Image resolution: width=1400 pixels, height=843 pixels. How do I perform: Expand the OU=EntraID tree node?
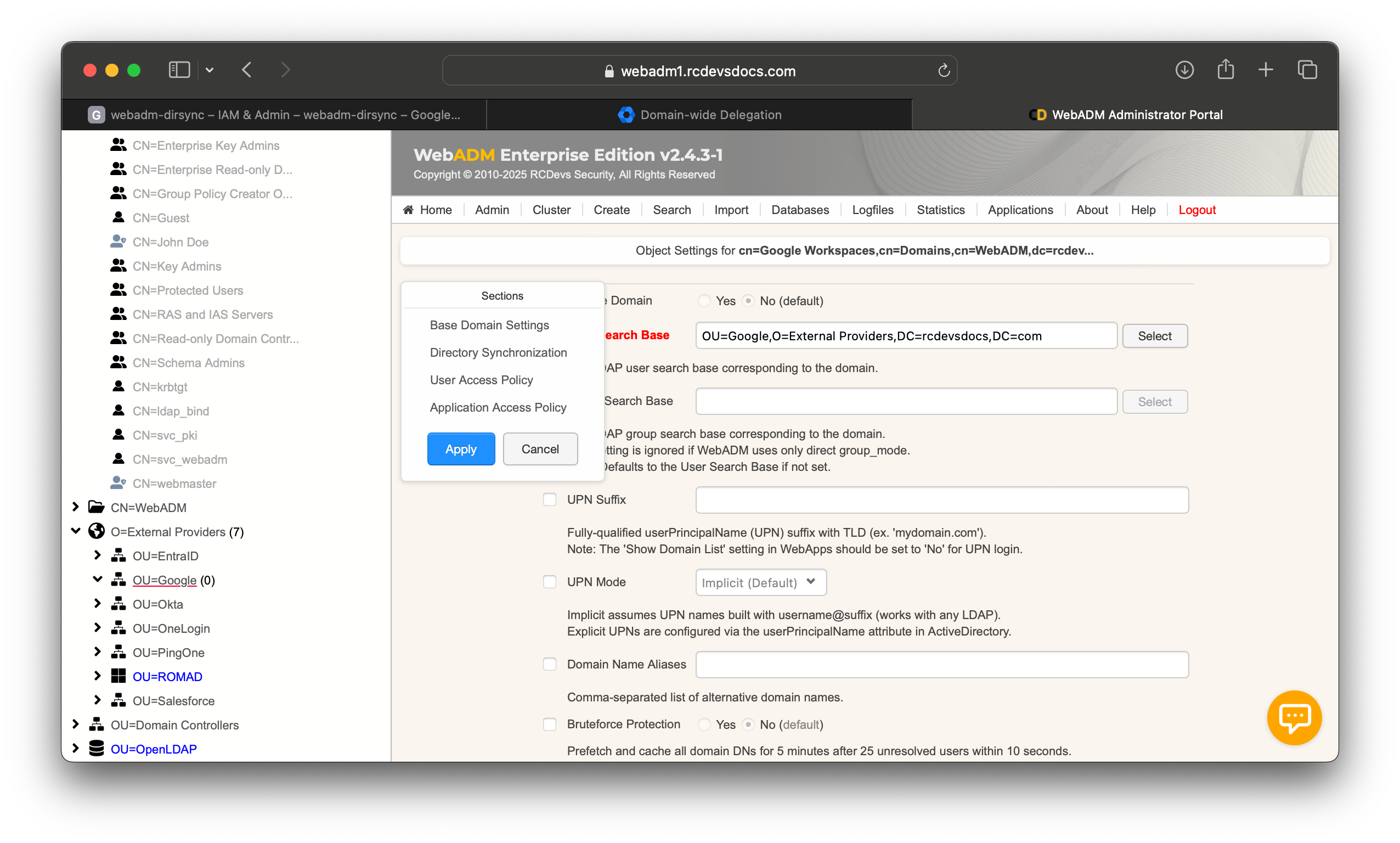click(97, 555)
